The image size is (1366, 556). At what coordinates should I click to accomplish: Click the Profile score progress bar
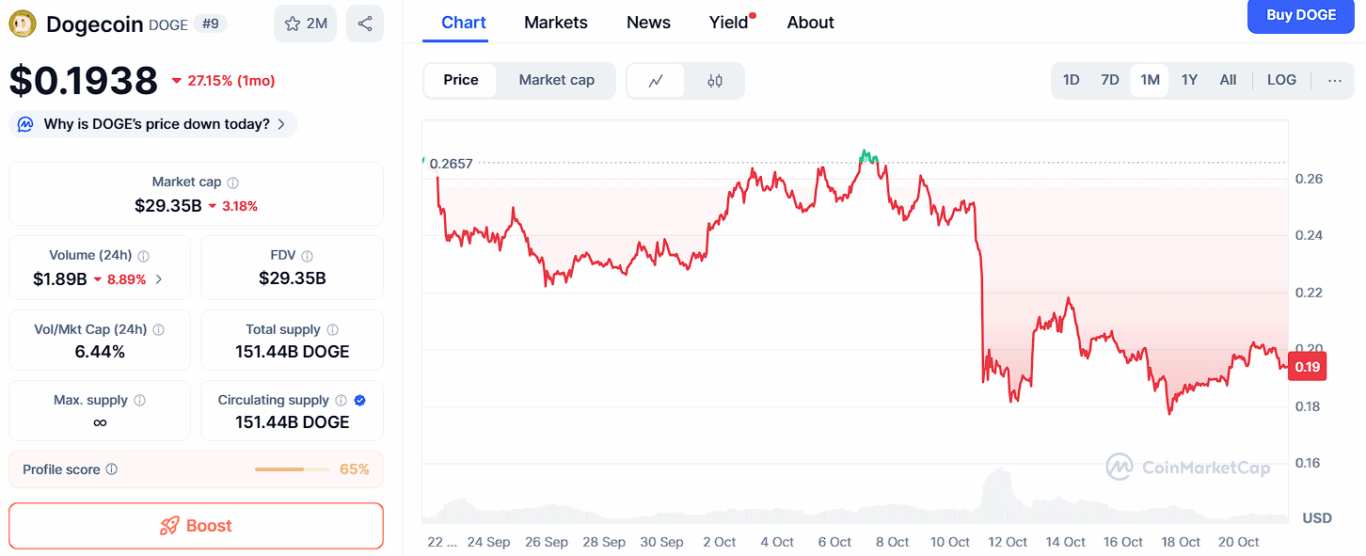[x=292, y=469]
